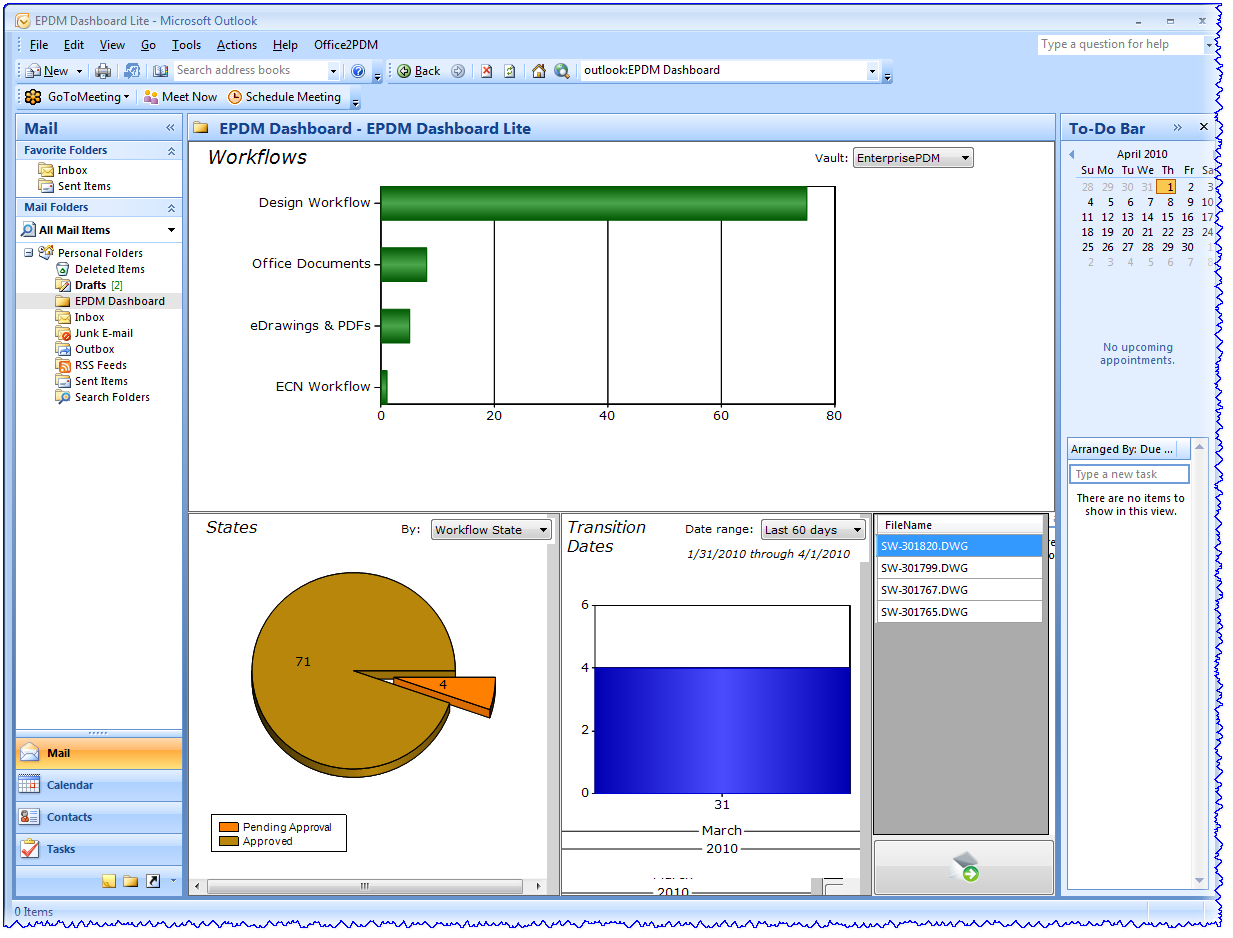This screenshot has height=938, width=1233.
Task: Click the Print toolbar icon
Action: point(102,71)
